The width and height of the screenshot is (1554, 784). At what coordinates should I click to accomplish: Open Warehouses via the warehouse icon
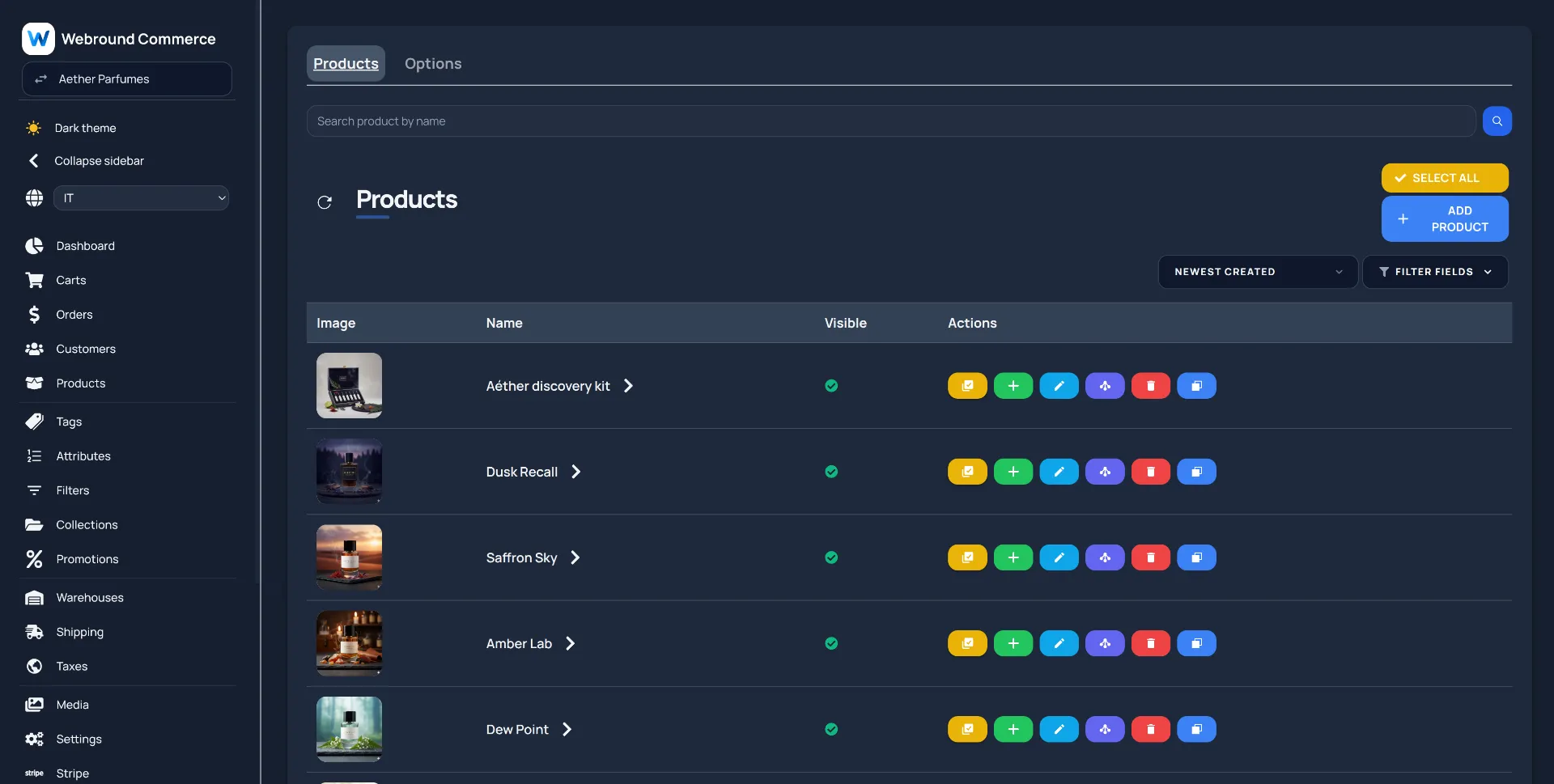coord(34,598)
